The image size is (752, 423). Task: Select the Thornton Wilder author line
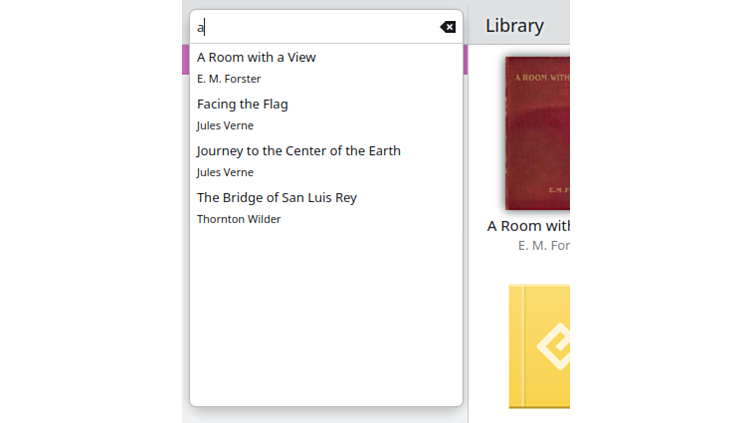pyautogui.click(x=238, y=219)
